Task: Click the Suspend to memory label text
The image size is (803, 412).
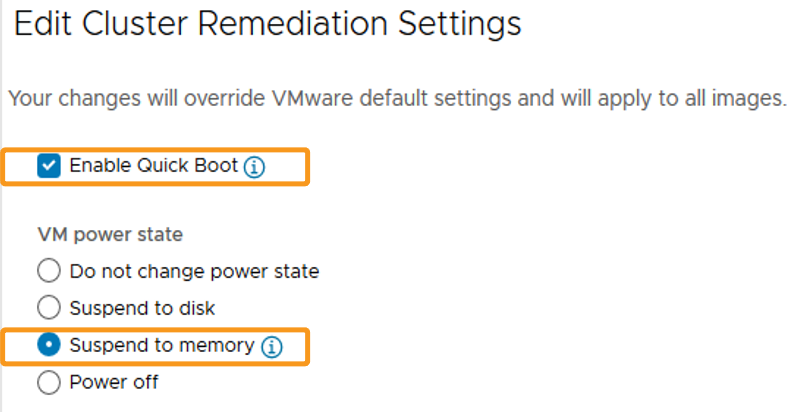Action: [162, 345]
